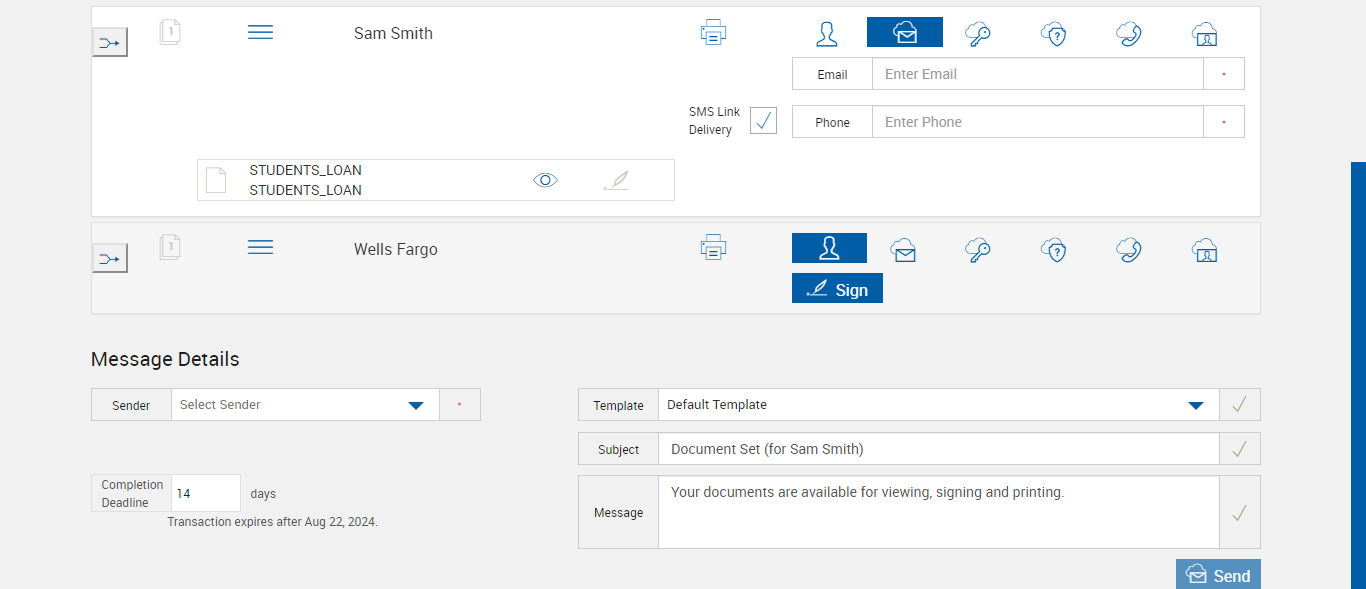The image size is (1366, 589).
Task: Click the Send button
Action: [1218, 575]
